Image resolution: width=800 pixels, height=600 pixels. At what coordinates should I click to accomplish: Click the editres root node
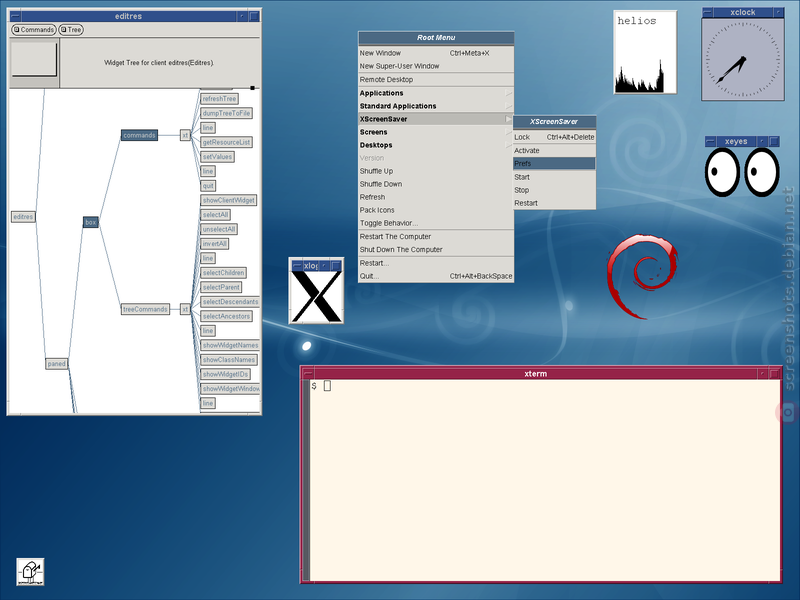[23, 217]
